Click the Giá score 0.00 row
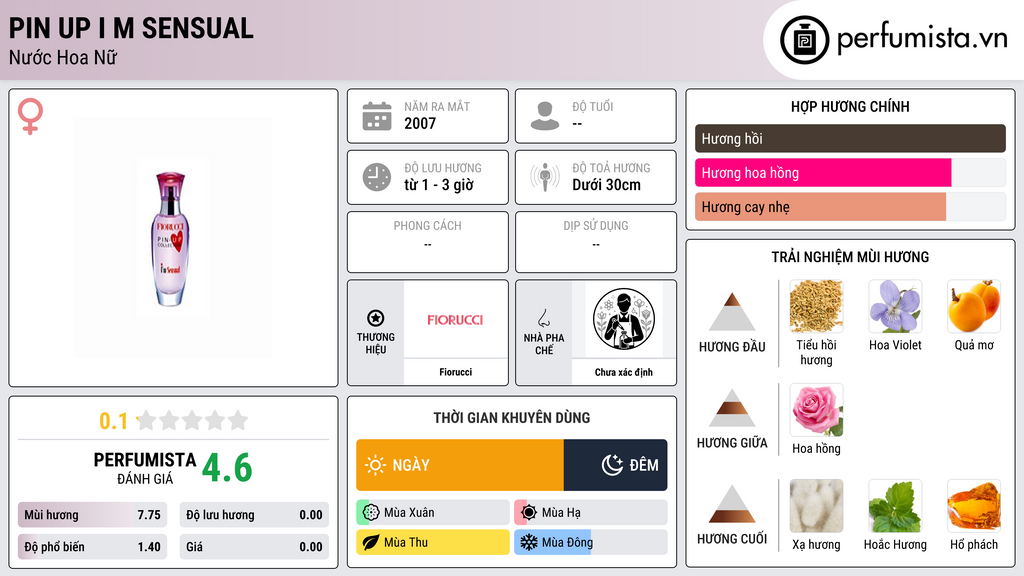 coord(254,547)
